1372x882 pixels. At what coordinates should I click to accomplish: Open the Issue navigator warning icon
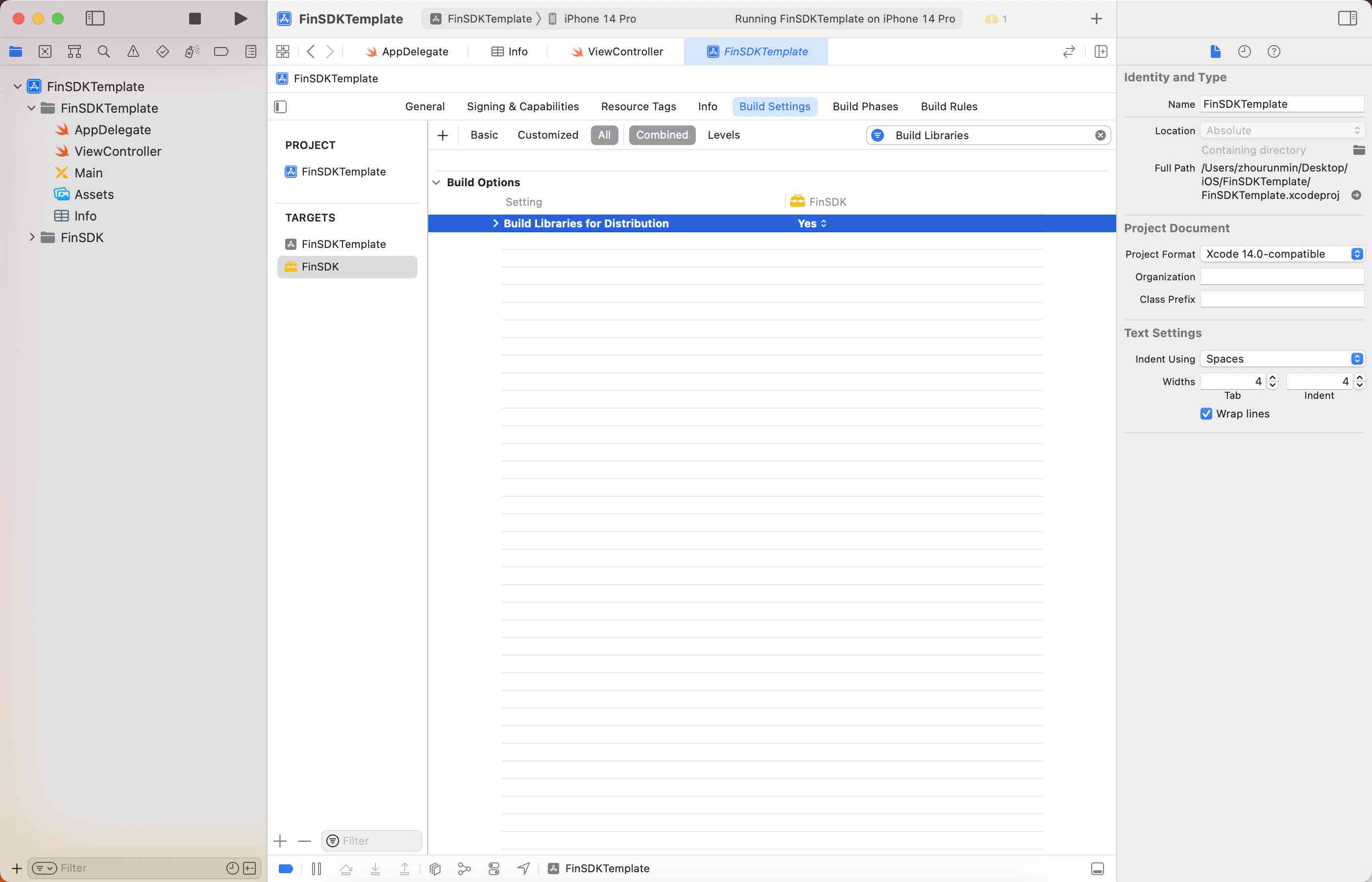click(x=133, y=51)
